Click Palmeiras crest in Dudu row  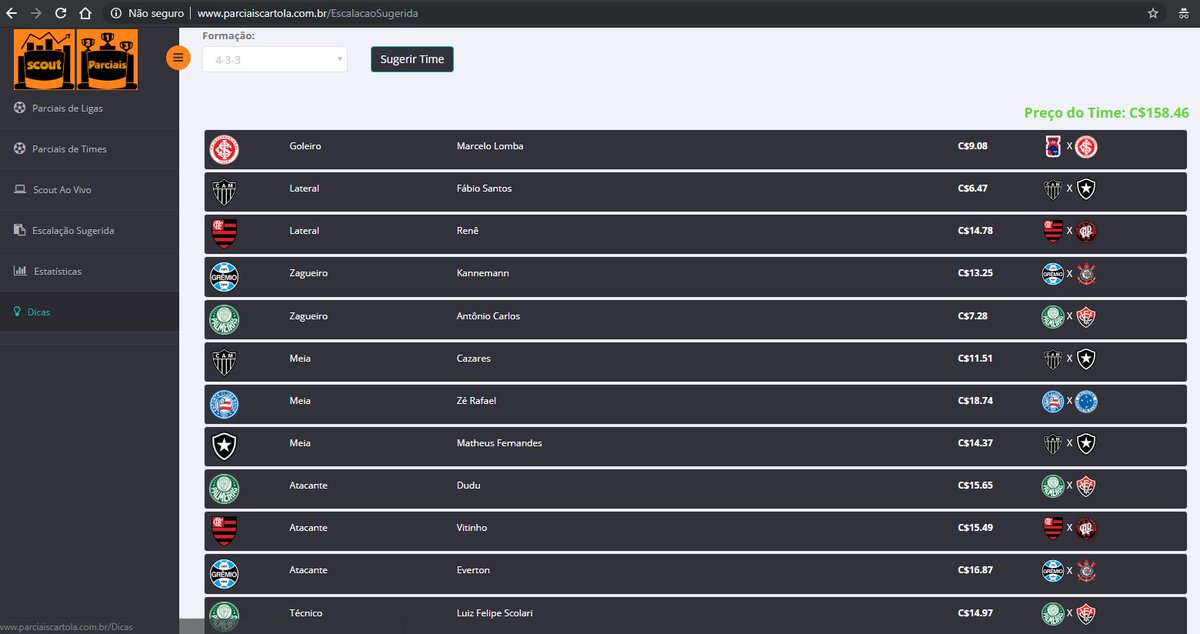click(x=224, y=488)
